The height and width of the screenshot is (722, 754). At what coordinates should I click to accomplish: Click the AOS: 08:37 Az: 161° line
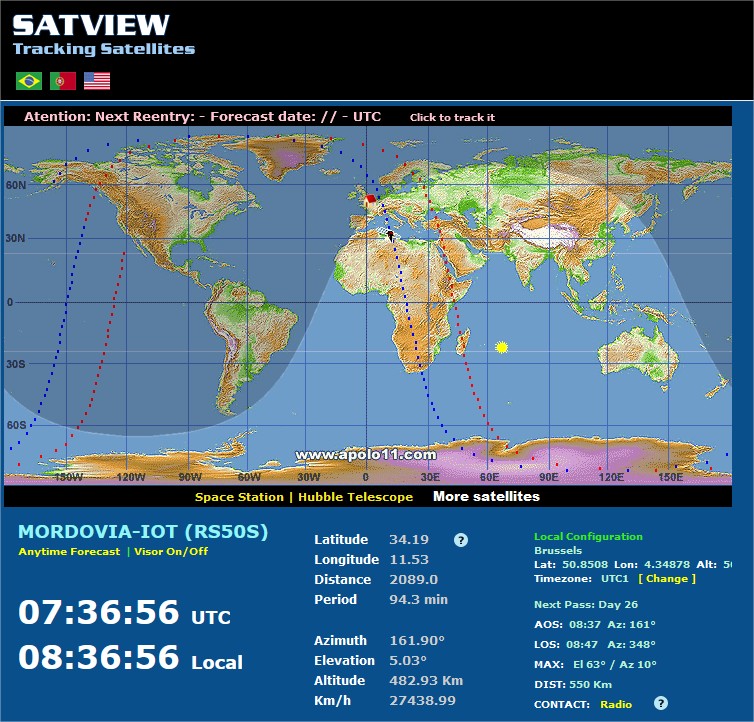tap(595, 624)
